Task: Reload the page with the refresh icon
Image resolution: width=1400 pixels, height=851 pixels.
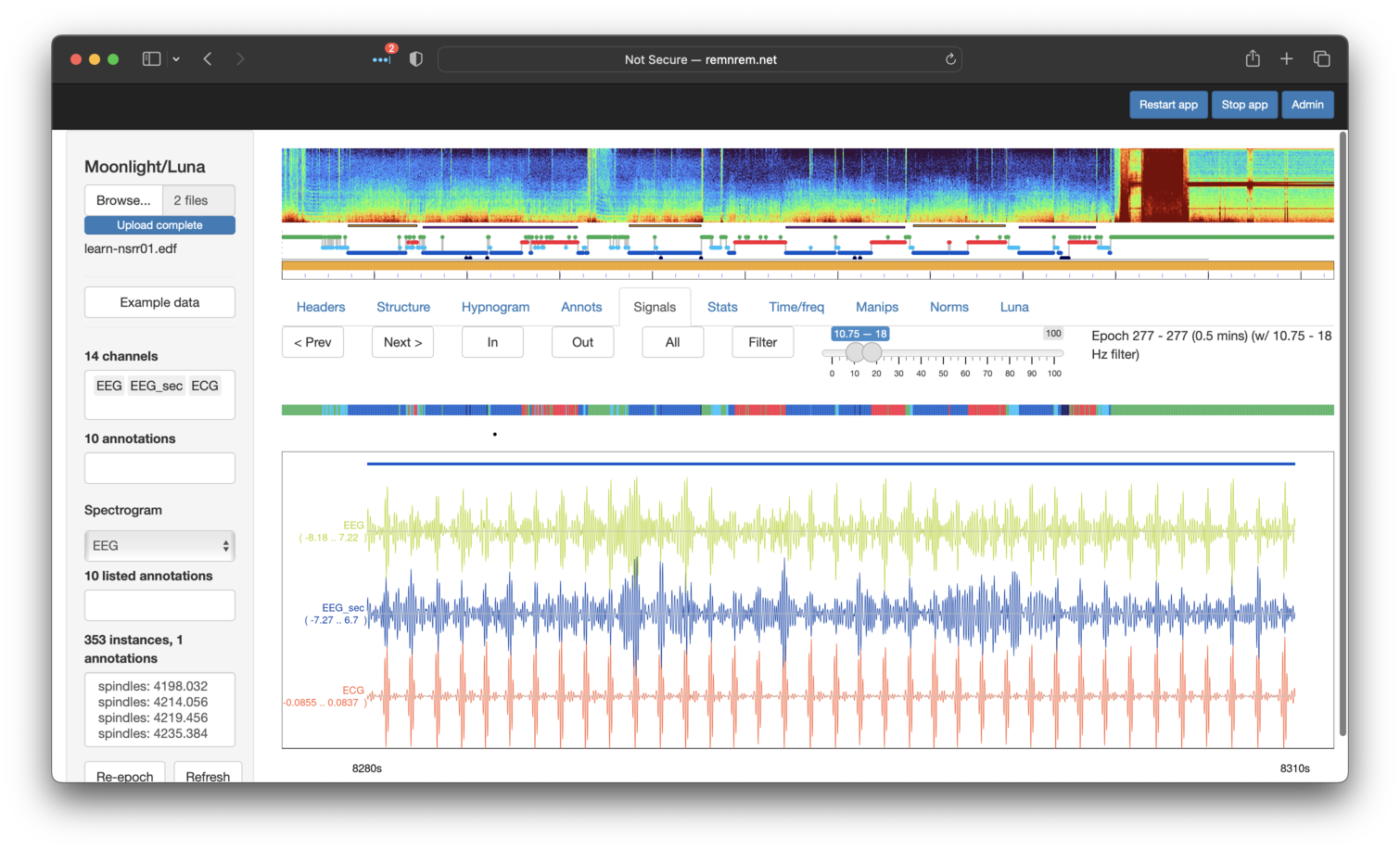Action: [x=950, y=59]
